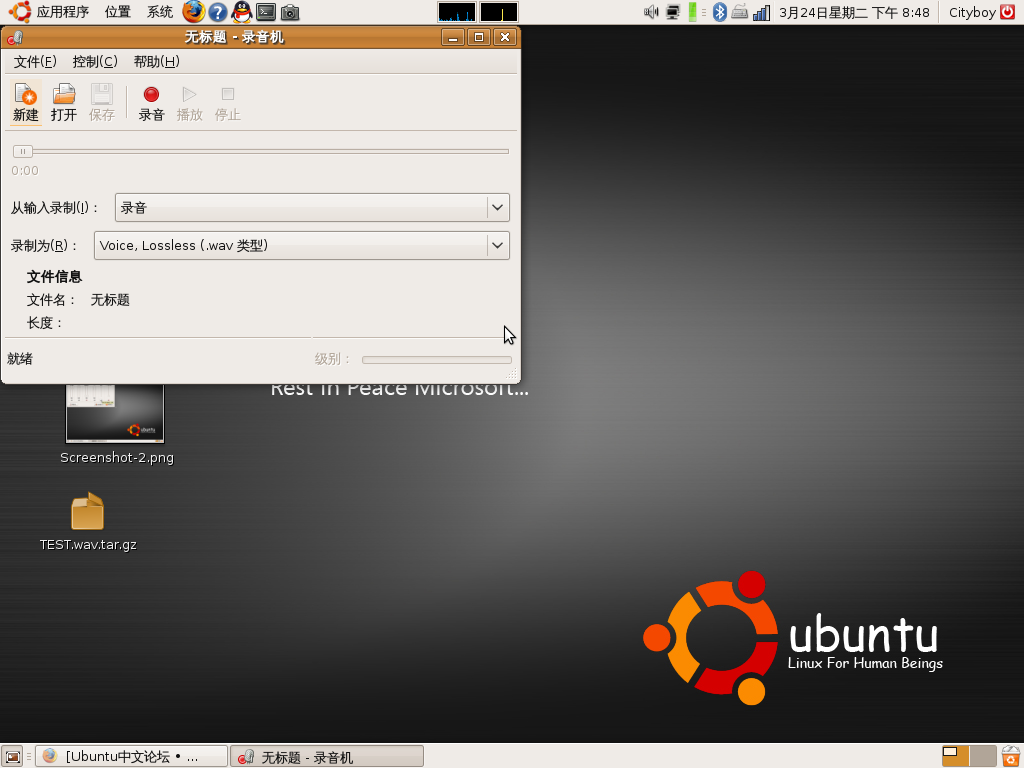This screenshot has width=1024, height=768.
Task: Click the 文件信息 section heading
Action: tap(54, 277)
